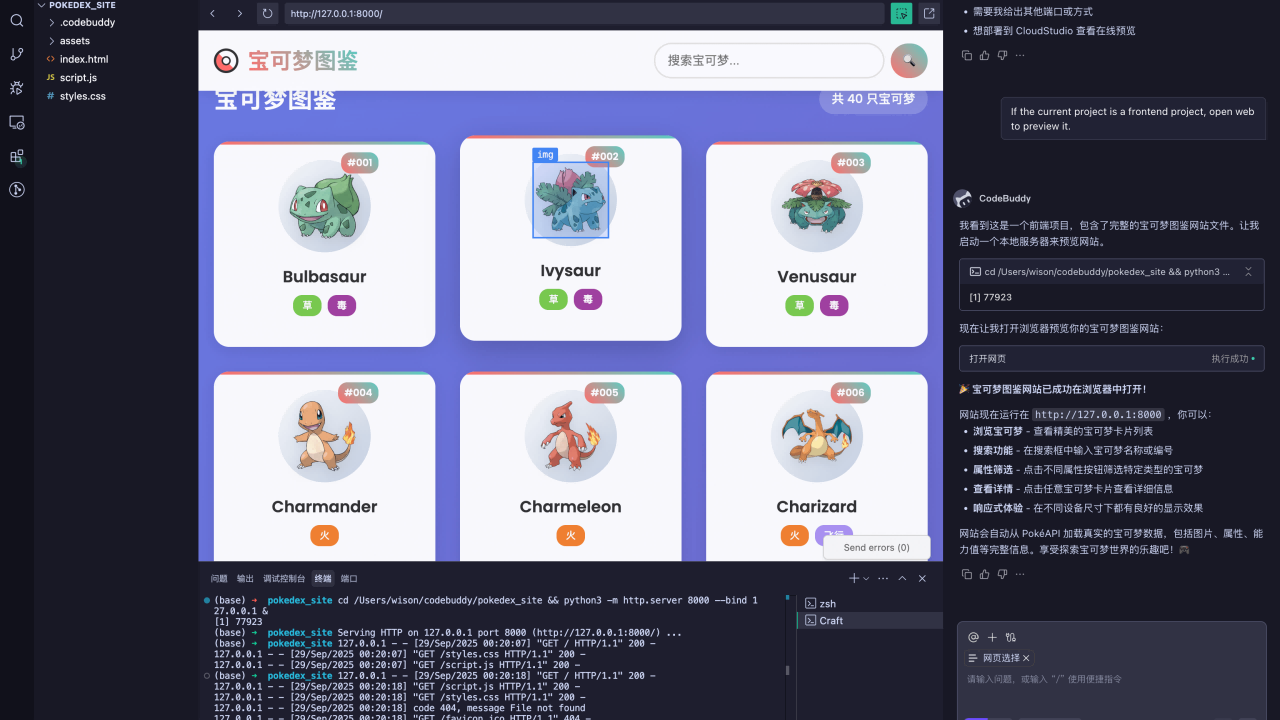This screenshot has width=1280, height=720.
Task: Click the preview URL address bar
Action: pos(584,13)
